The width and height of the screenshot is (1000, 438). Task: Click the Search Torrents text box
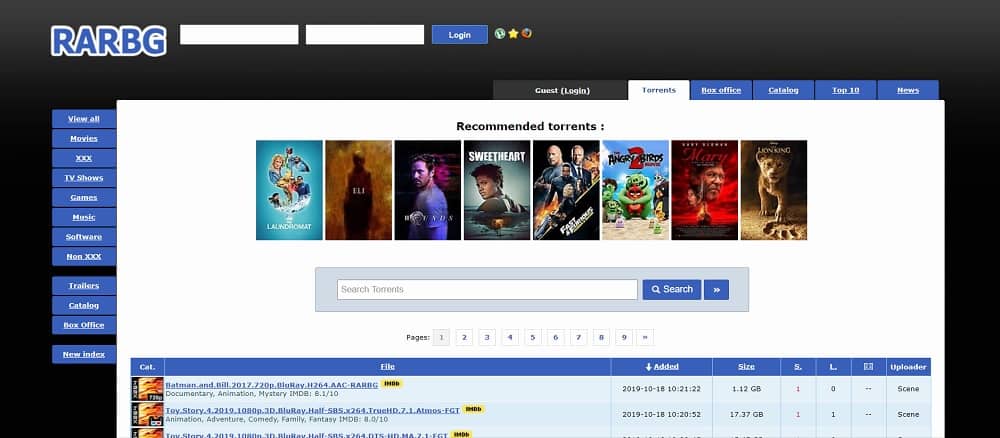(x=487, y=289)
